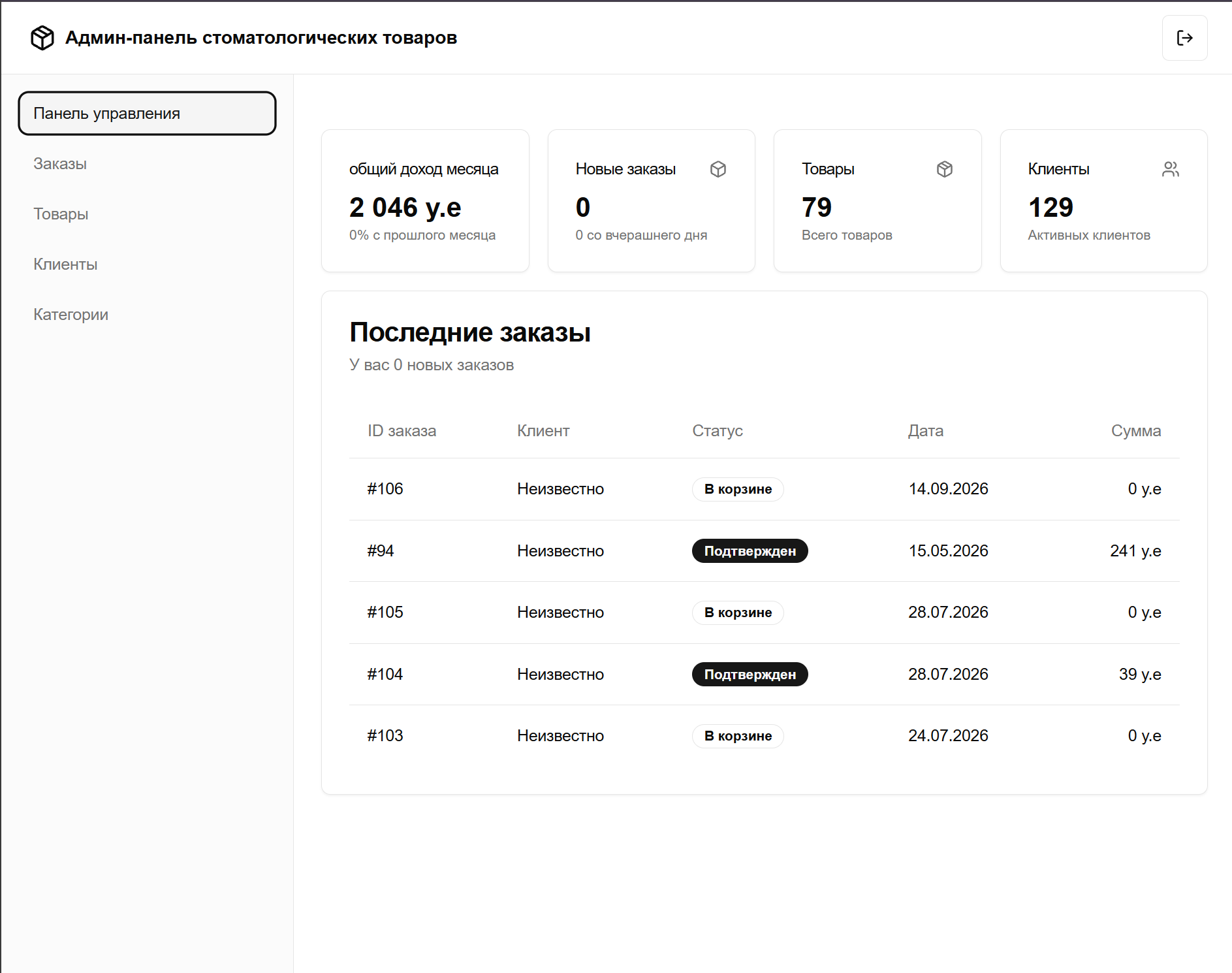1232x973 pixels.
Task: Click the Клиент column header
Action: coord(543,431)
